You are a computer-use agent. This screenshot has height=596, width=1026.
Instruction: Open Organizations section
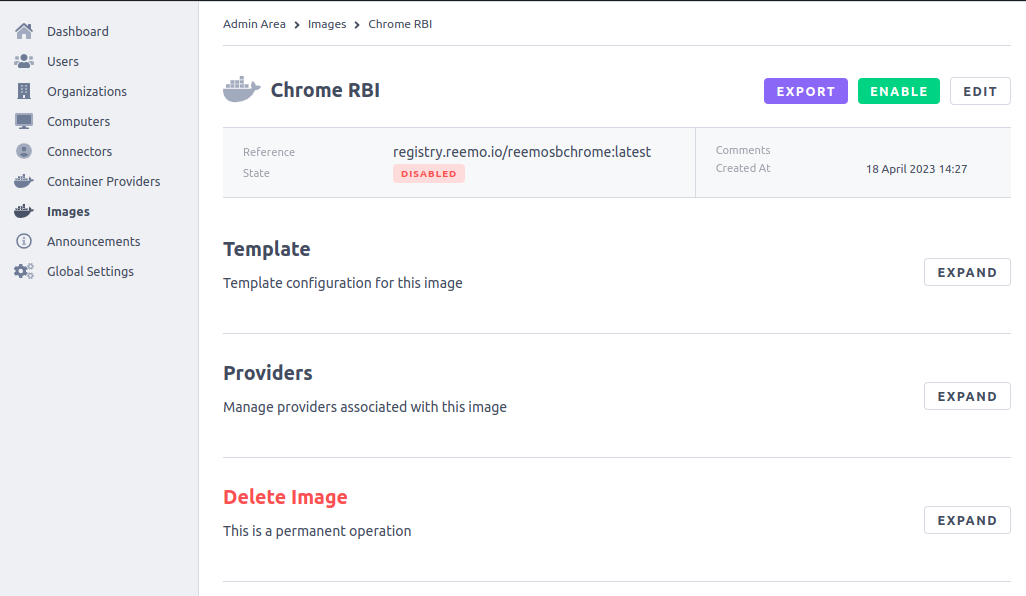[x=87, y=92]
